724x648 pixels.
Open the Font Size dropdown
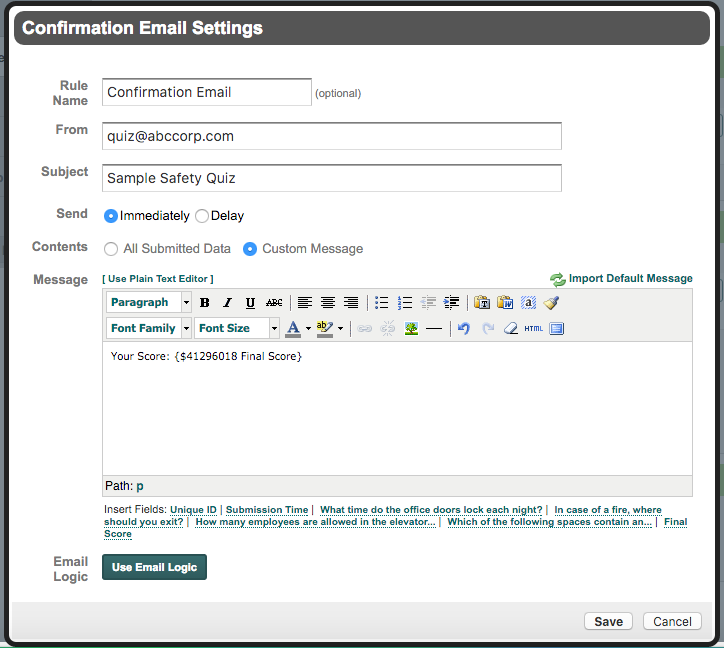click(236, 328)
